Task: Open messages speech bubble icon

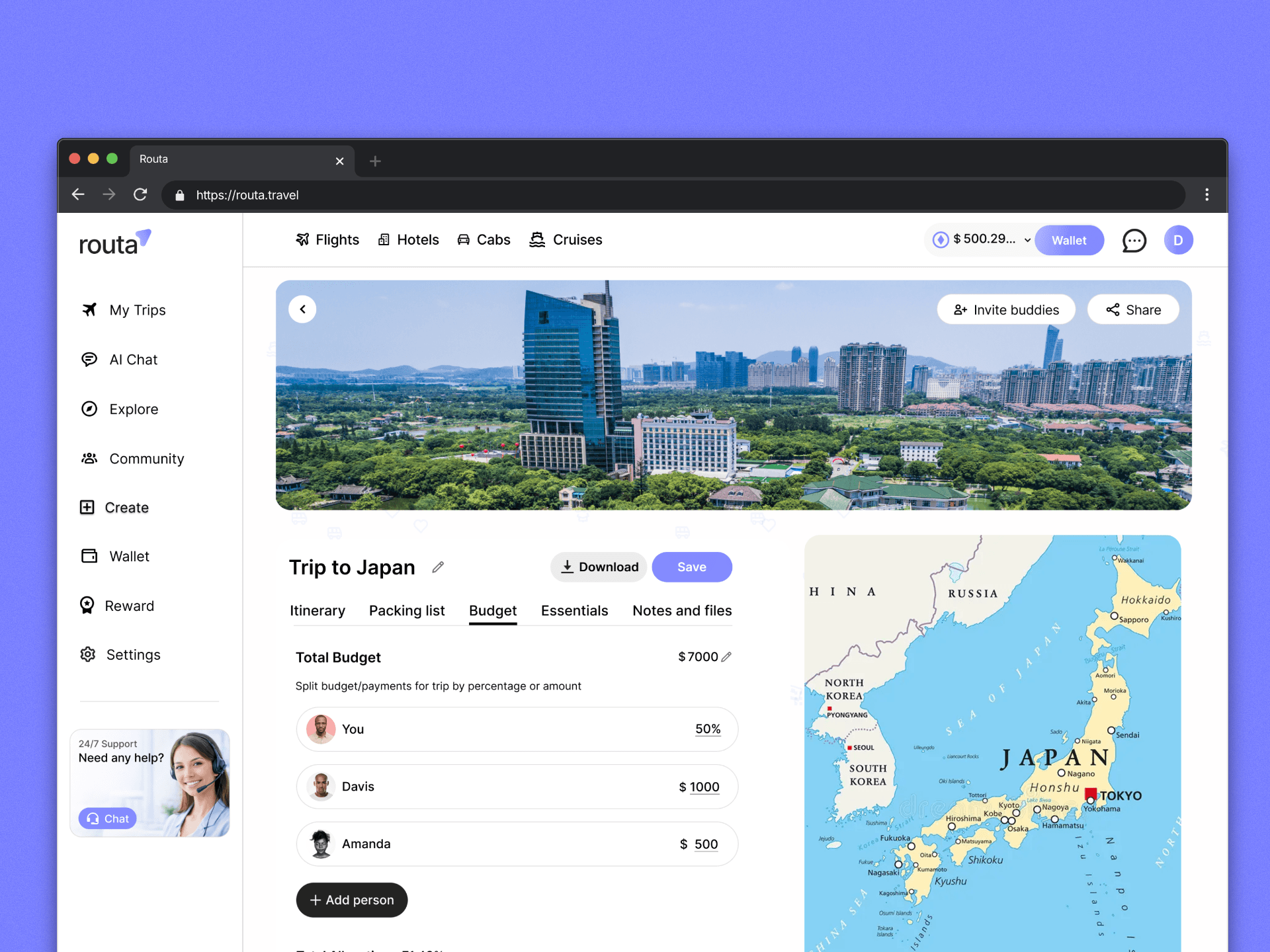Action: (1134, 241)
